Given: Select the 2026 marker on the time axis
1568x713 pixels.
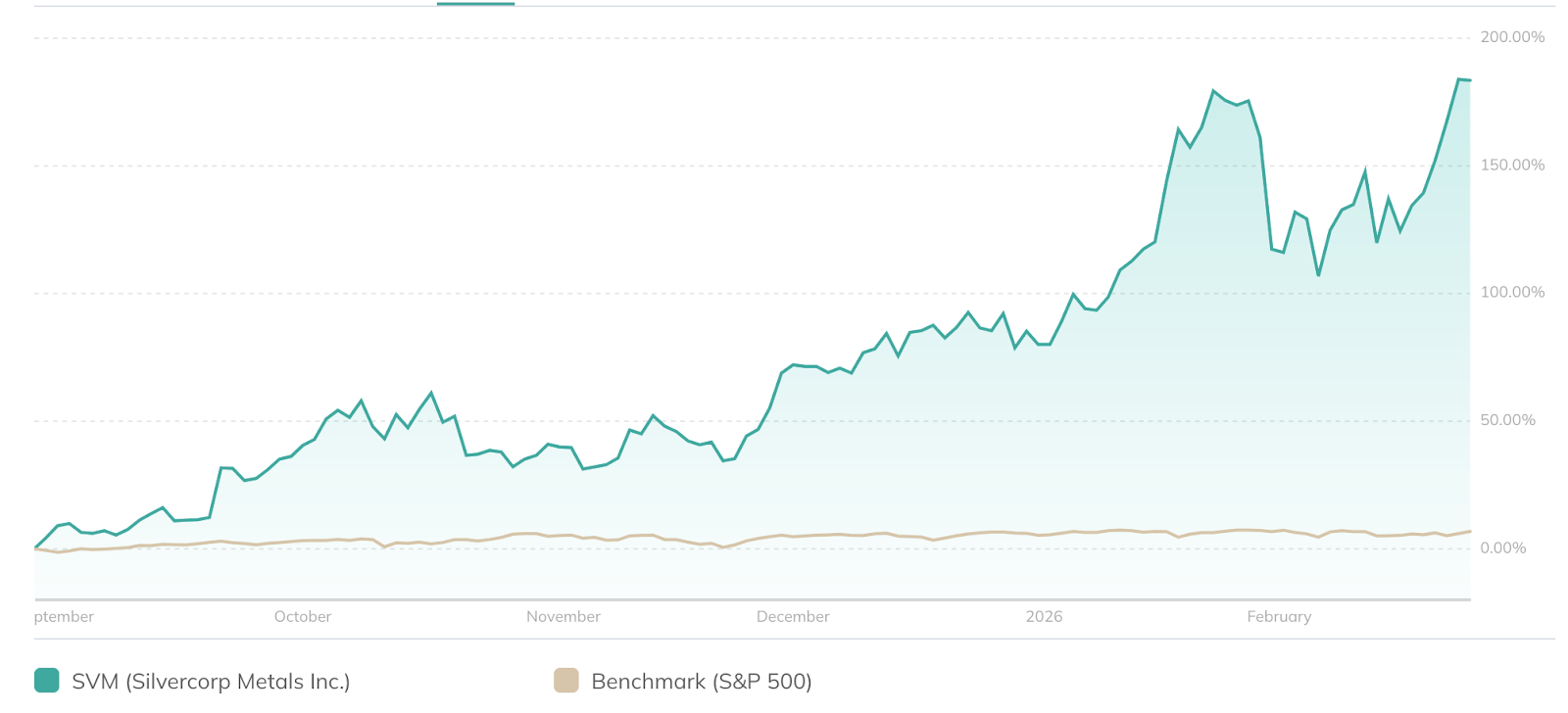Looking at the screenshot, I should [x=1044, y=617].
